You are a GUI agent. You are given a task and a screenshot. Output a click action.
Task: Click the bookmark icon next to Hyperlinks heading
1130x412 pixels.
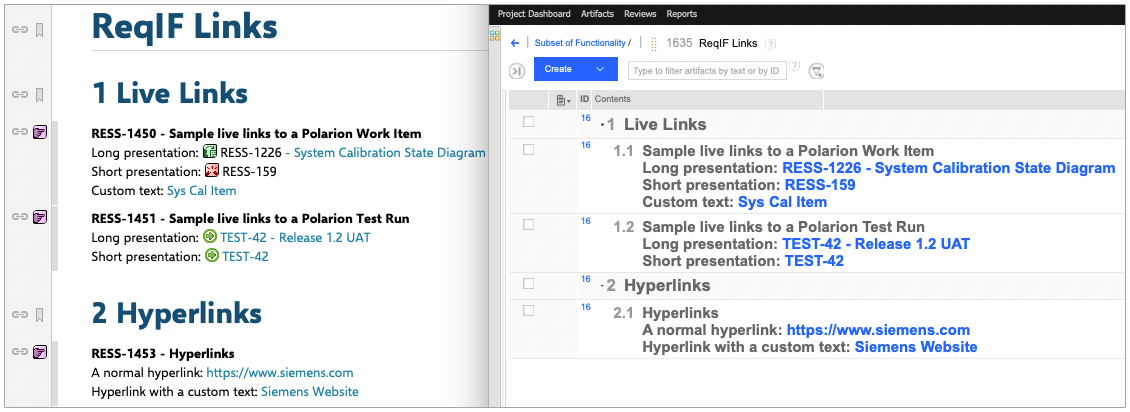tap(40, 314)
